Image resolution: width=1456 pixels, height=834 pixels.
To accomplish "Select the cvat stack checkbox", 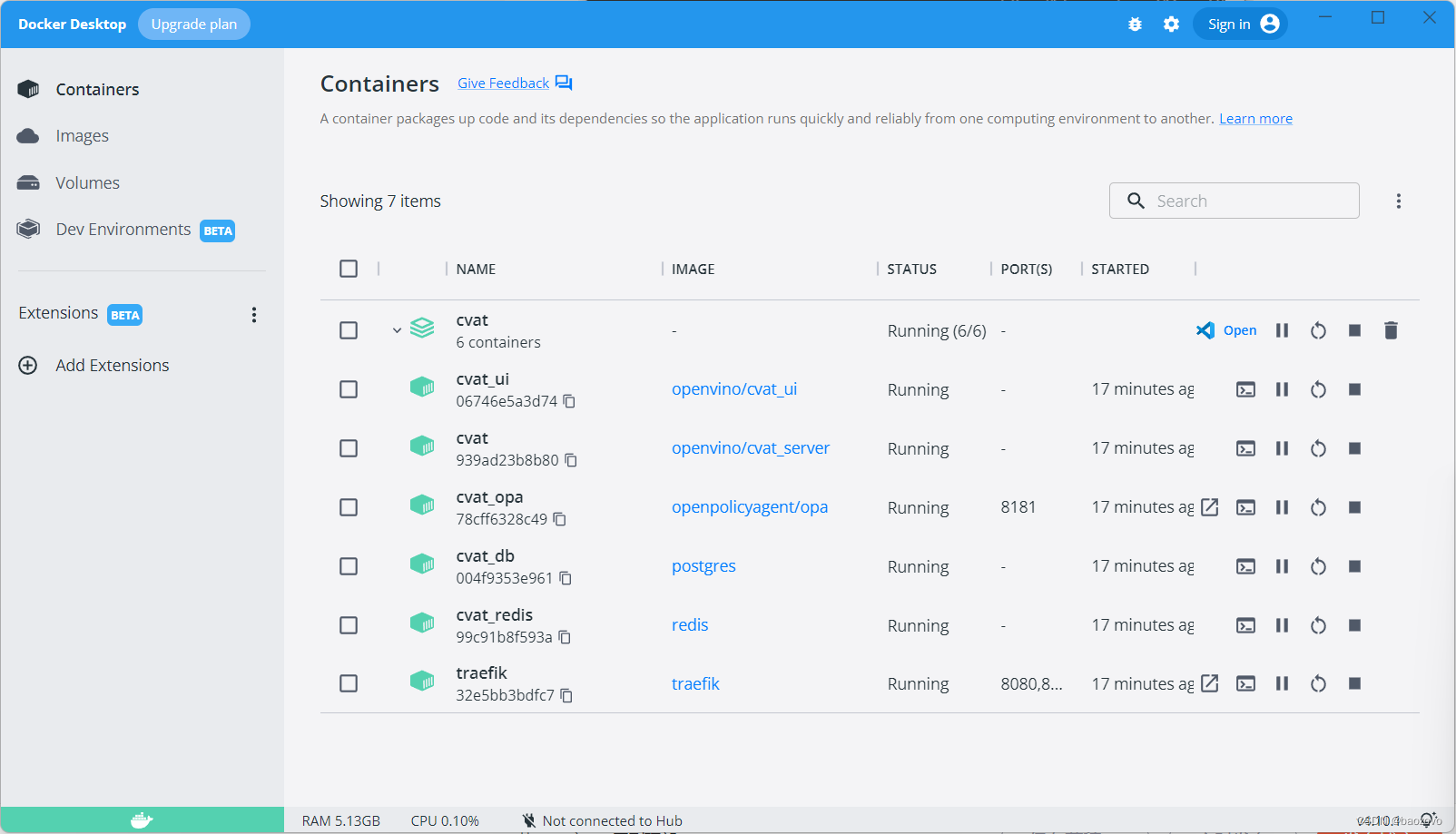I will tap(349, 330).
